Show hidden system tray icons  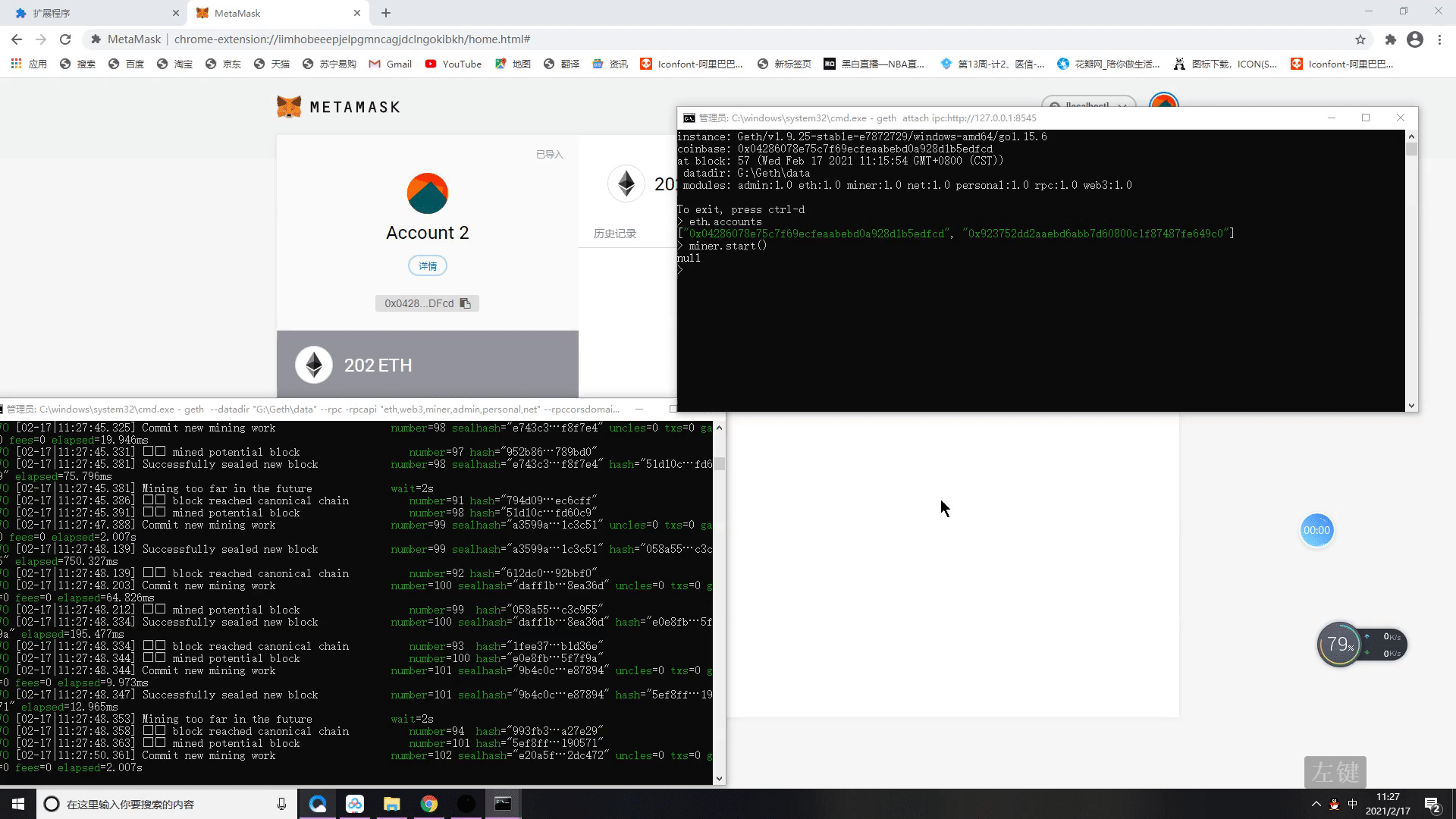(1316, 805)
